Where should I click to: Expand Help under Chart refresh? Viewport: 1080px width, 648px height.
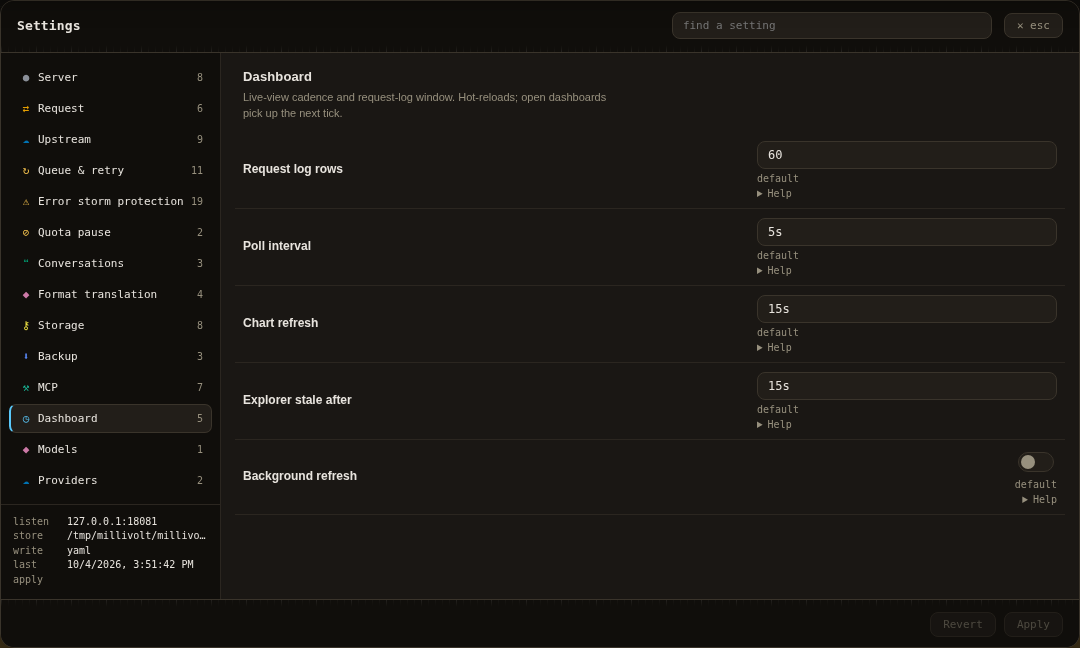pos(774,348)
